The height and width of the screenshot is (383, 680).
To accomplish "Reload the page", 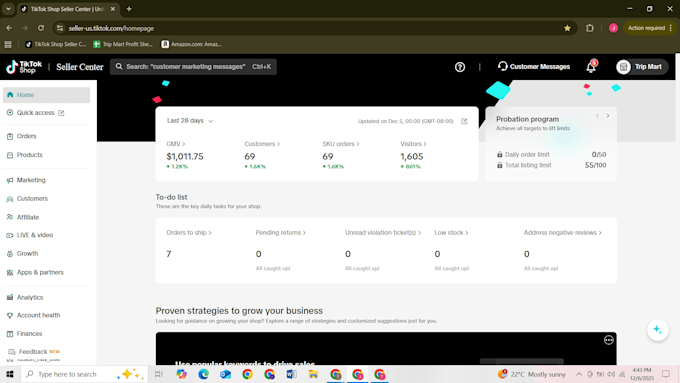I will [x=41, y=28].
